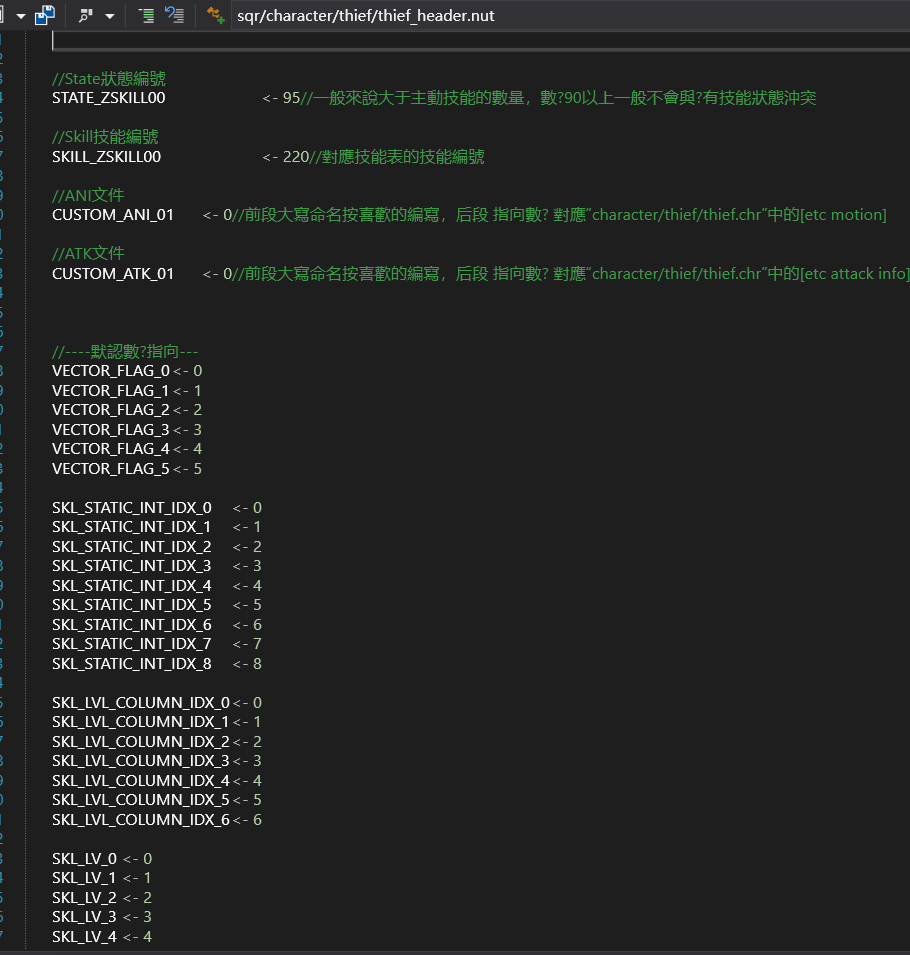Open the dropdown arrow left of Save All

click(20, 16)
